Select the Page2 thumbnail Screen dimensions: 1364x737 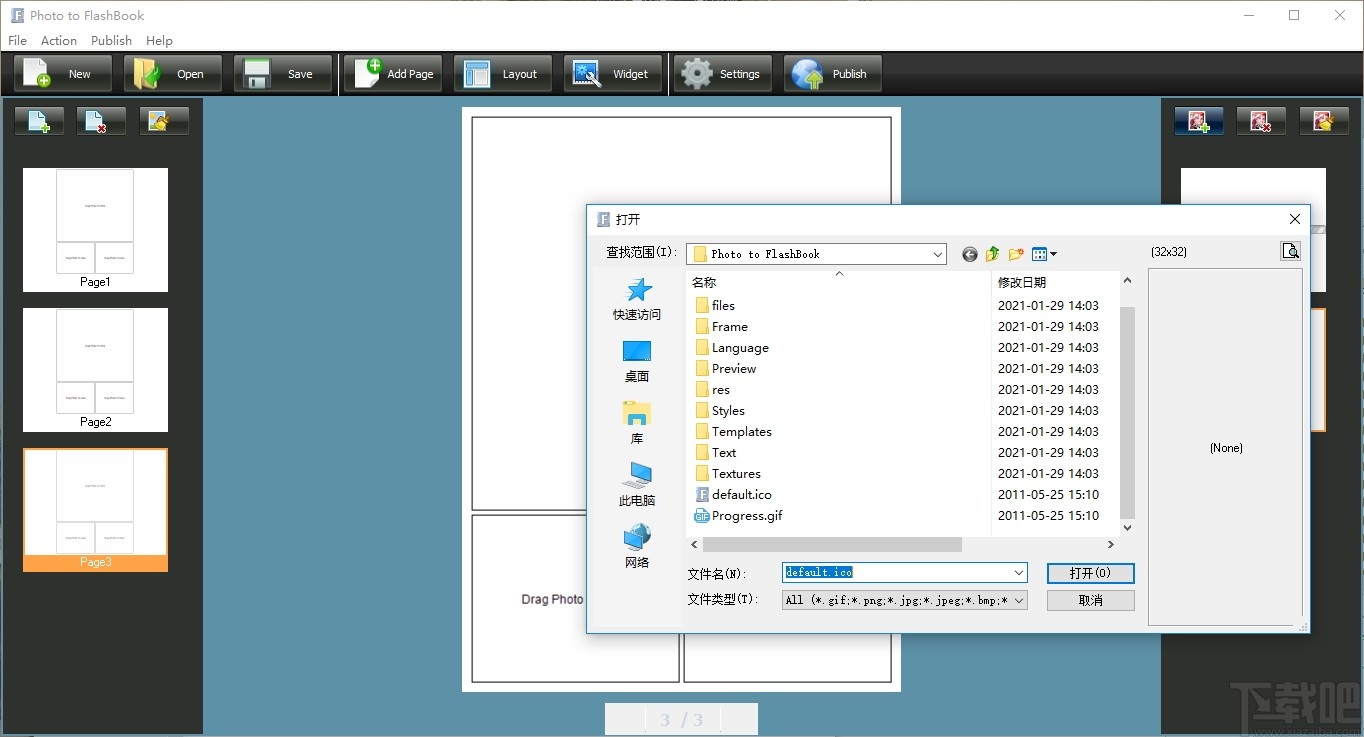[x=95, y=369]
